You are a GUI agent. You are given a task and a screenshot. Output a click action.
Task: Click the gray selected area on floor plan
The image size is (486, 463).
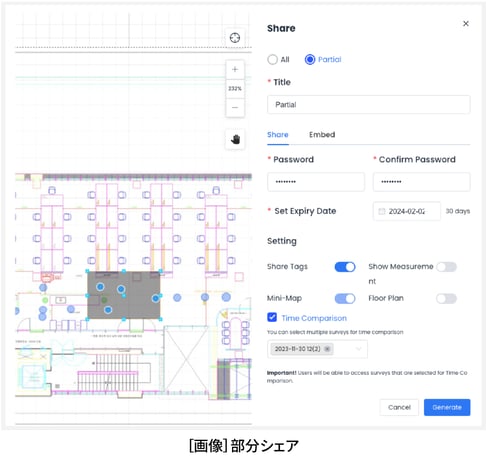coord(124,295)
